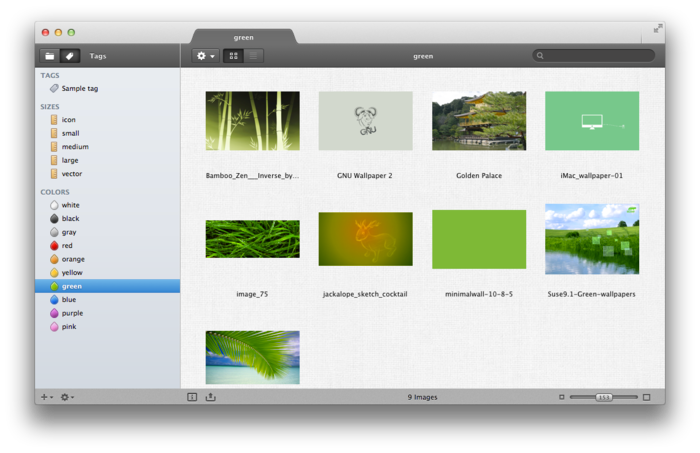
Task: Switch to grid thumbnail view
Action: click(x=233, y=56)
